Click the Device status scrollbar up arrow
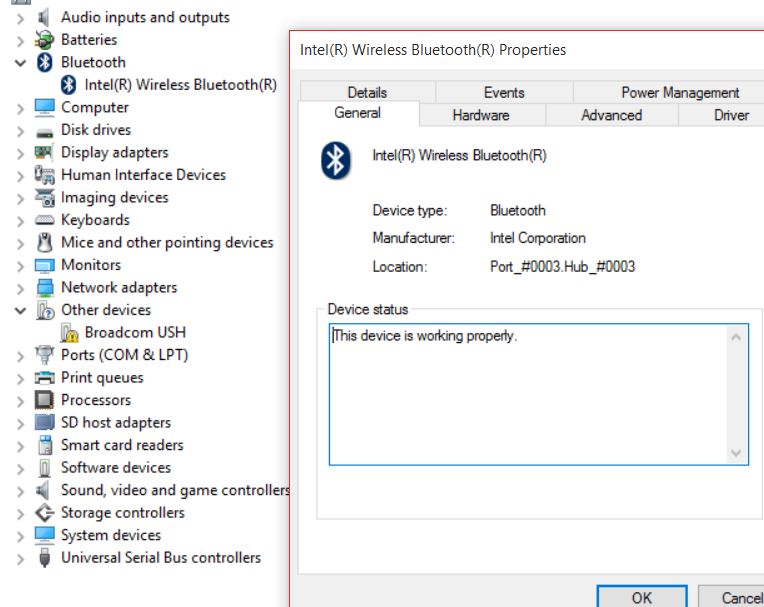 pos(736,337)
